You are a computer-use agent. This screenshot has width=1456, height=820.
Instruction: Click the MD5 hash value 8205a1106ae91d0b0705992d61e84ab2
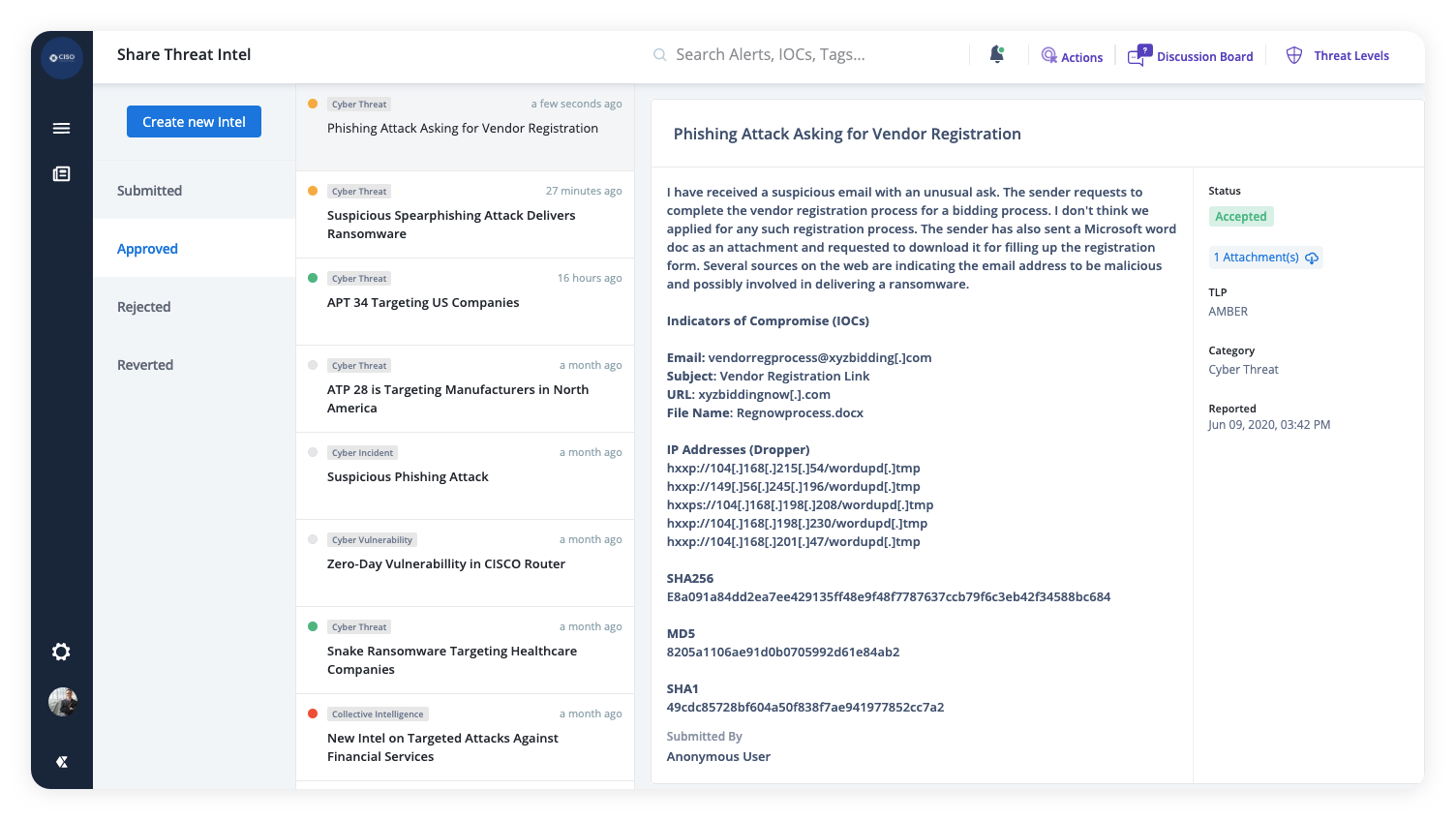coord(783,653)
